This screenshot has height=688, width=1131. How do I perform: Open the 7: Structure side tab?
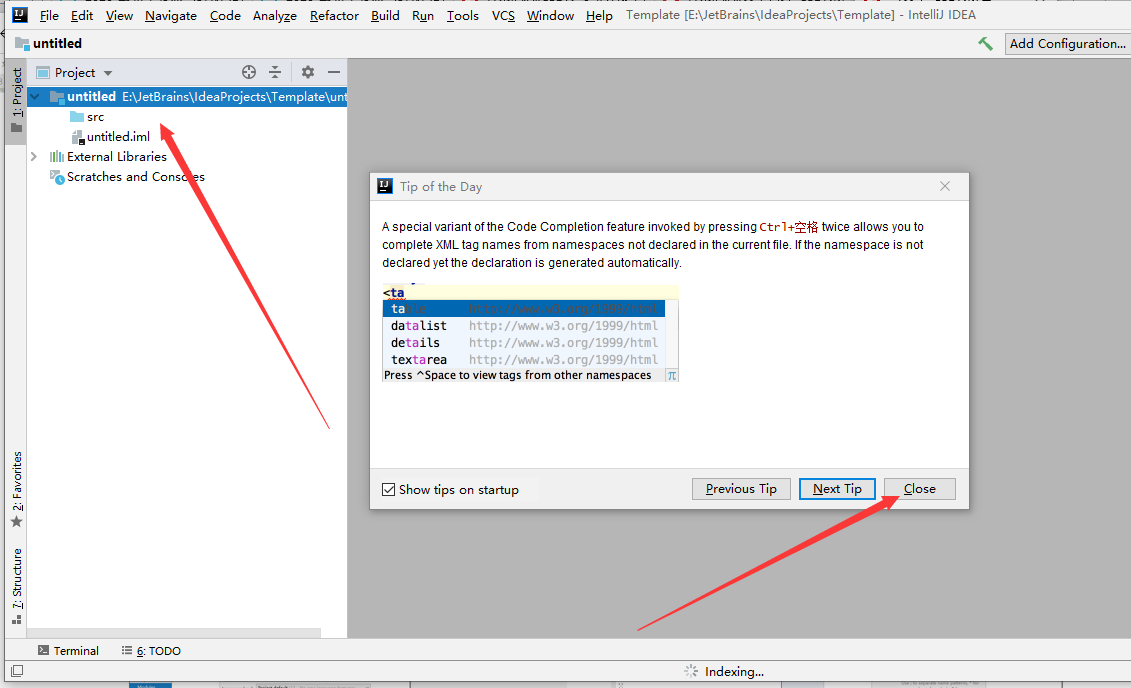tap(17, 586)
